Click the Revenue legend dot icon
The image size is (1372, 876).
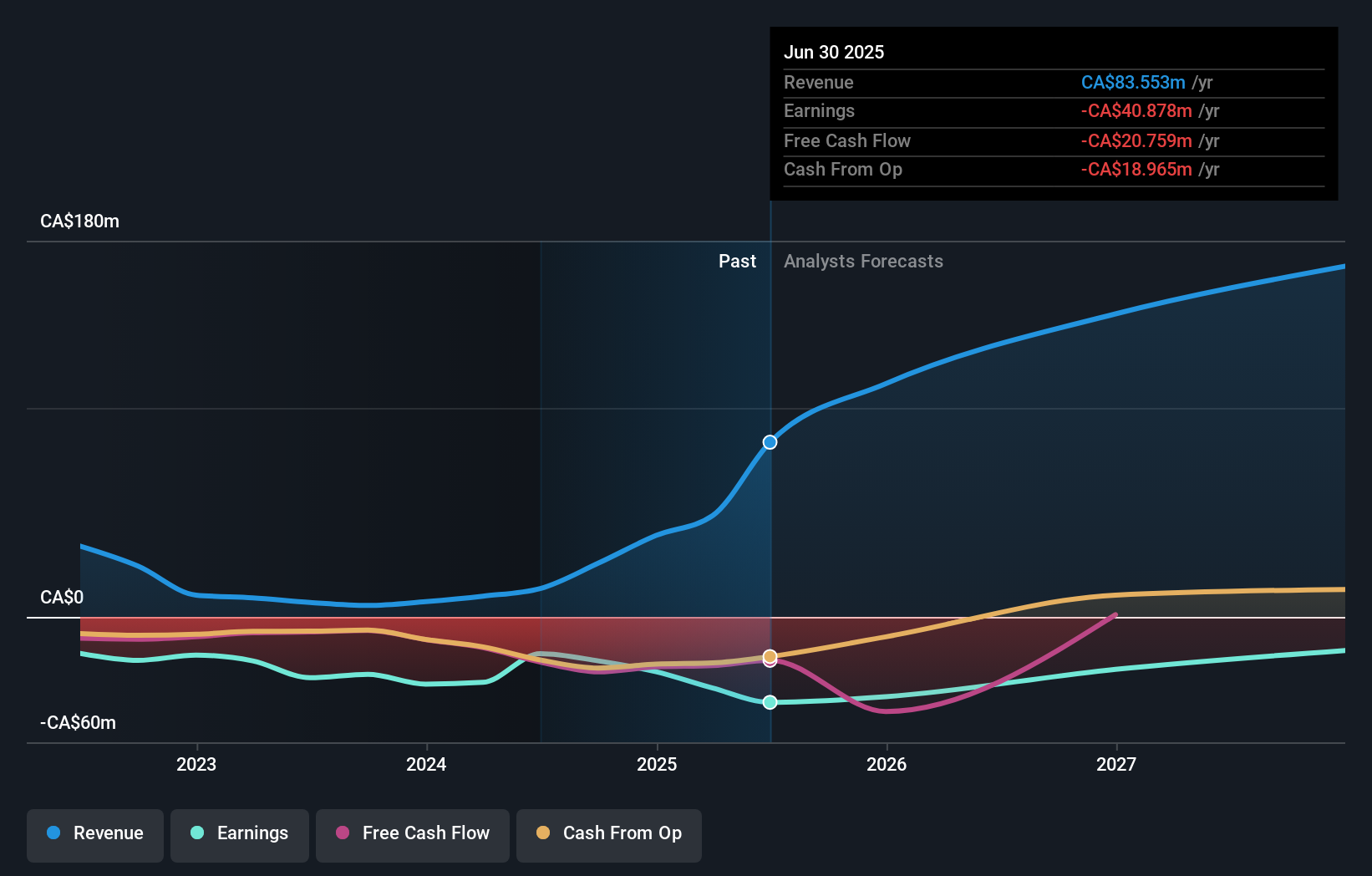click(x=55, y=833)
